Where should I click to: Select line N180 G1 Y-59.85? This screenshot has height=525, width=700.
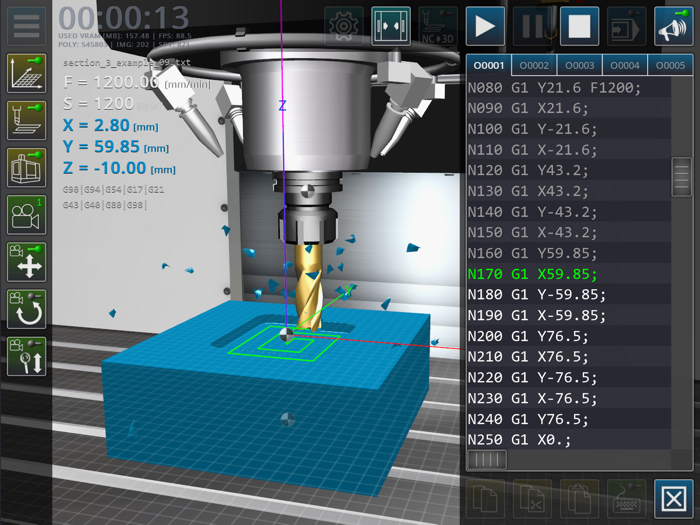click(568, 295)
